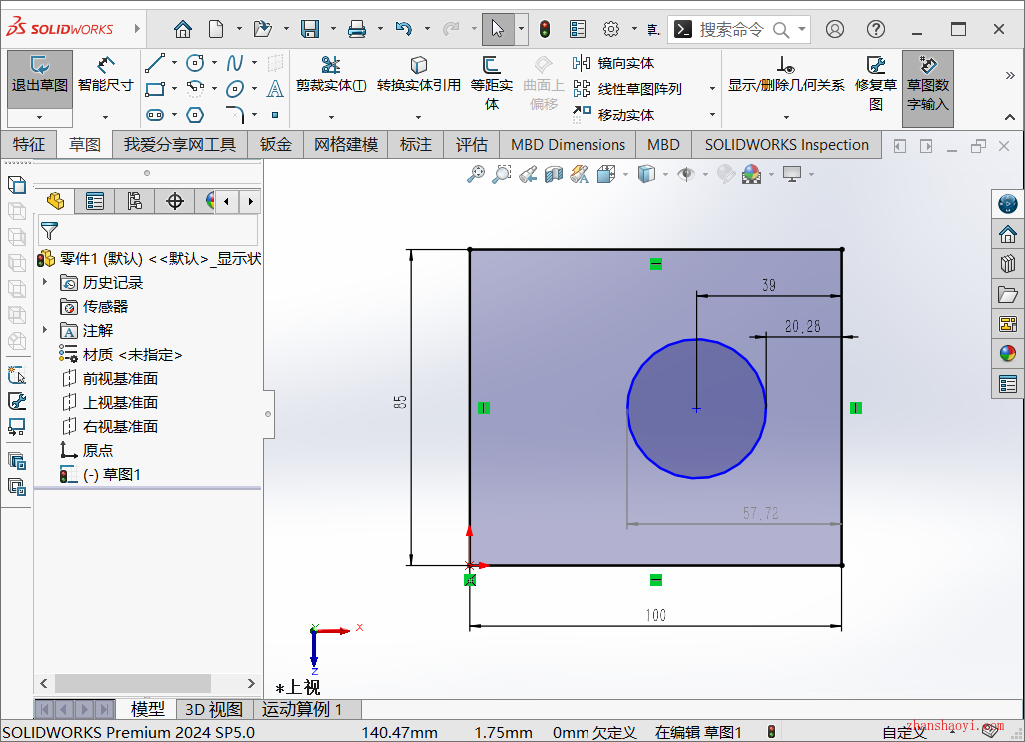Toggle the Select cursor tool
Viewport: 1025px width, 742px height.
tap(498, 29)
